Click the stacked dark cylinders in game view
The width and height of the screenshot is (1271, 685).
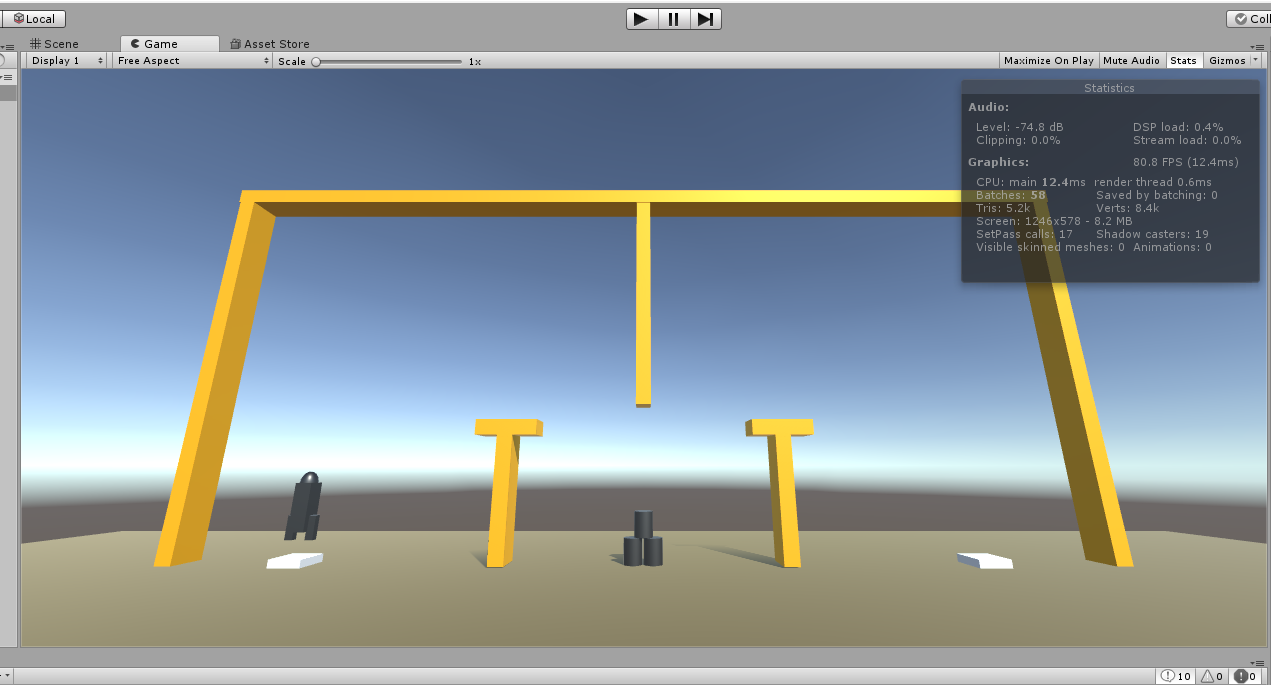coord(643,539)
